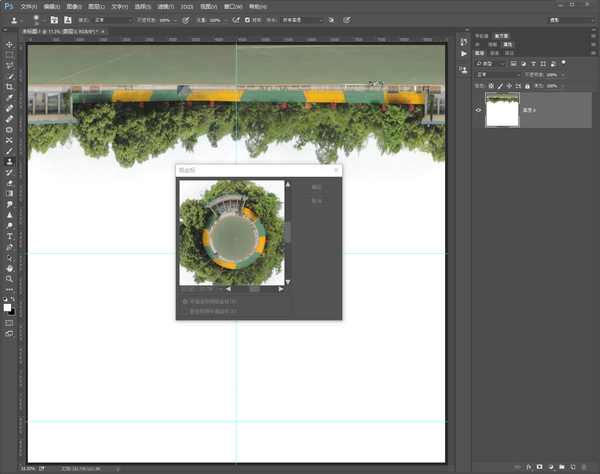Expand Layers panel fill arrow
The image size is (600, 474).
(x=562, y=86)
